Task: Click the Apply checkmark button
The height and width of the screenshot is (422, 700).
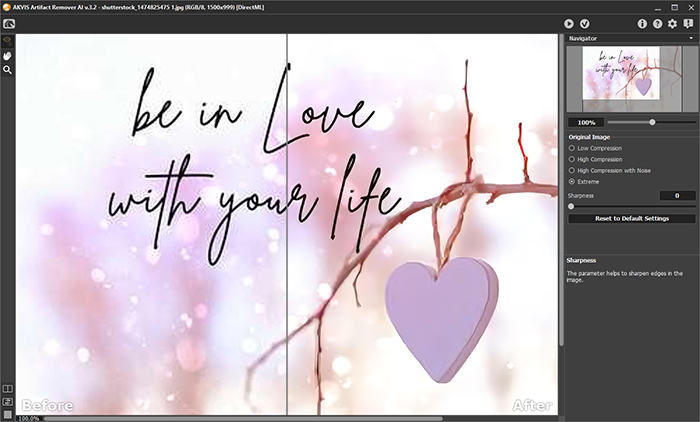Action: tap(585, 23)
